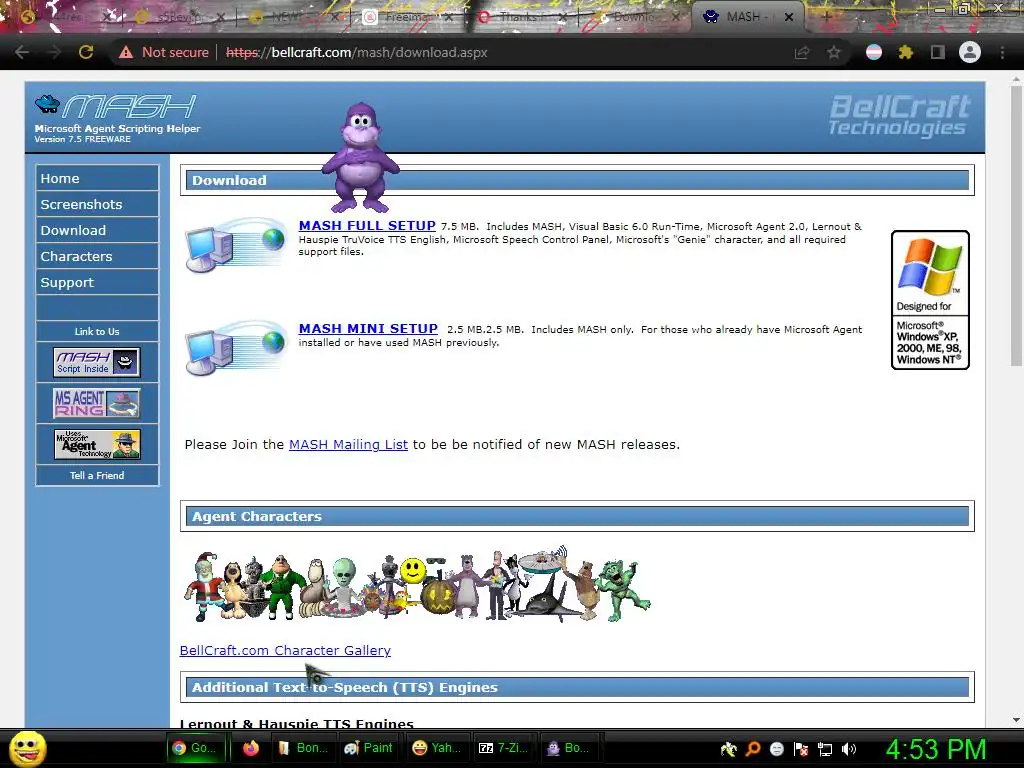Click the Not secure warning triangle
The height and width of the screenshot is (768, 1024).
pos(126,52)
